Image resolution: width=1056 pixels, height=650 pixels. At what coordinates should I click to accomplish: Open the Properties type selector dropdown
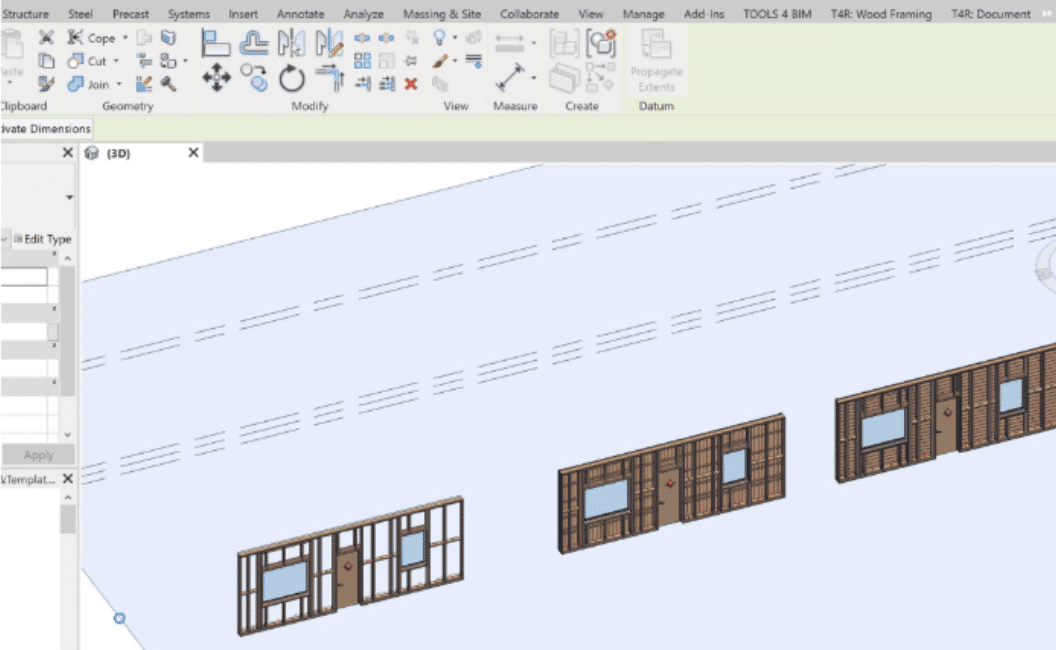pos(69,197)
